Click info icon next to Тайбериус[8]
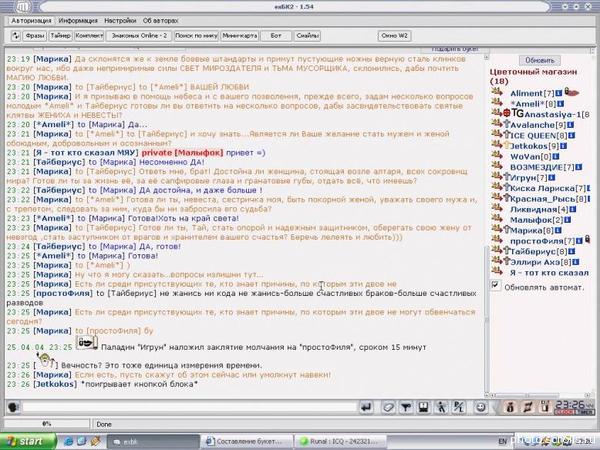Image resolution: width=600 pixels, height=450 pixels. [572, 252]
